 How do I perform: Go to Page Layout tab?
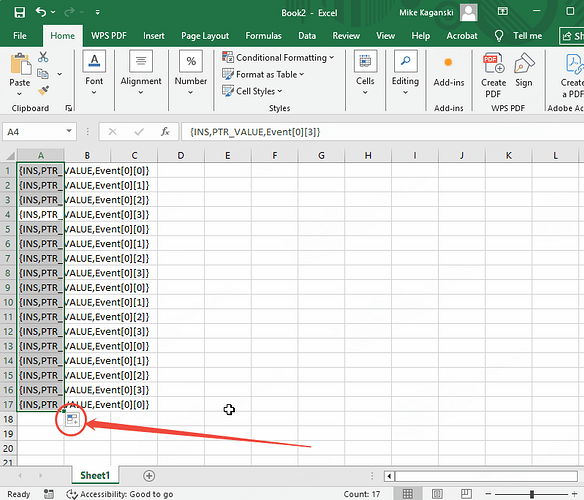(x=205, y=36)
